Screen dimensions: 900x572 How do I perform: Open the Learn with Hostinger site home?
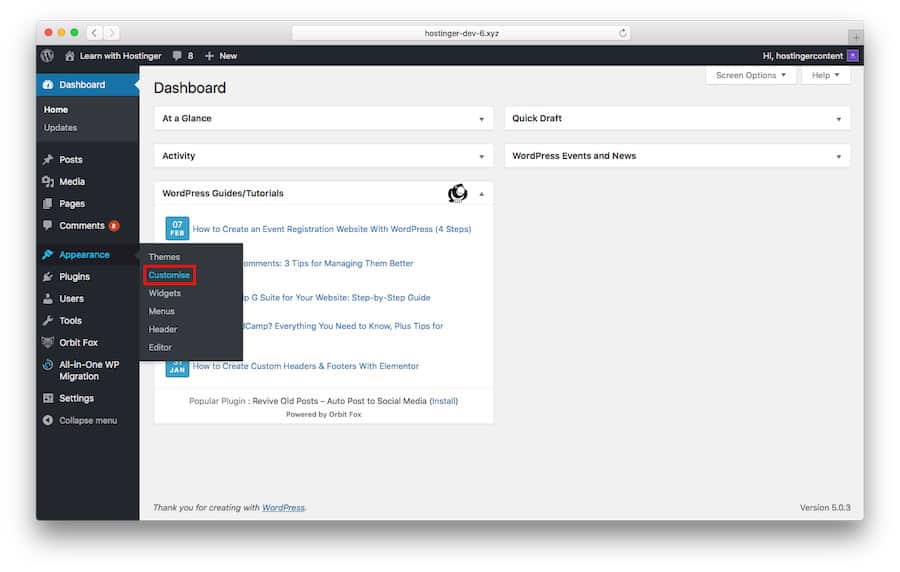[113, 56]
